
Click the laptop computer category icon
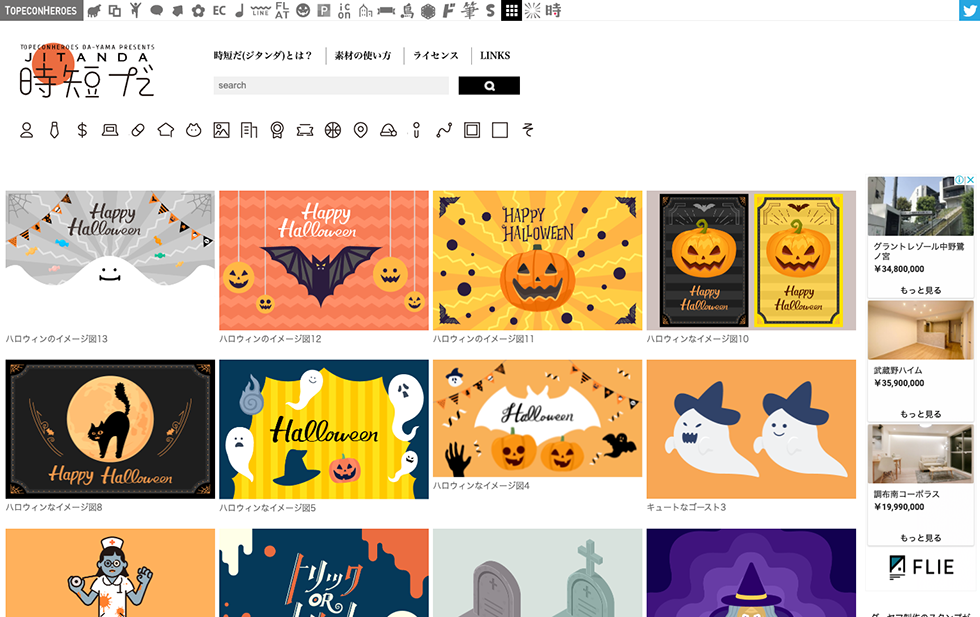109,130
